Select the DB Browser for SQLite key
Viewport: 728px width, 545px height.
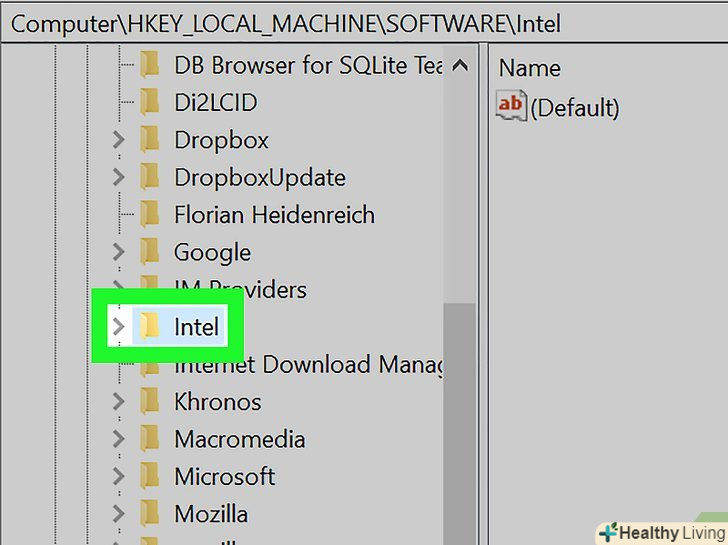pos(308,65)
